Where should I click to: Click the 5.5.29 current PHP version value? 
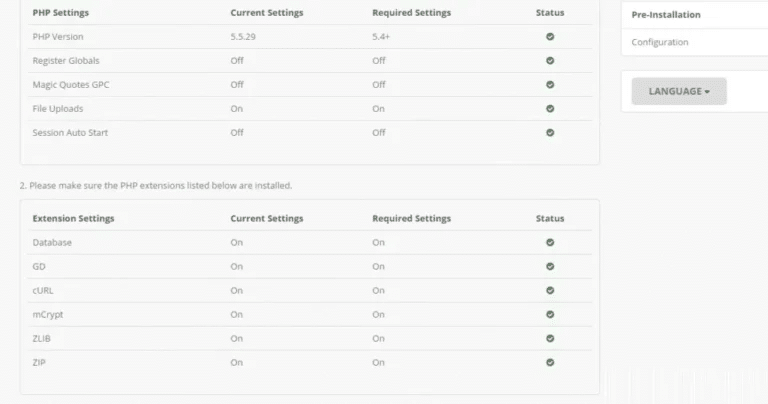(243, 37)
